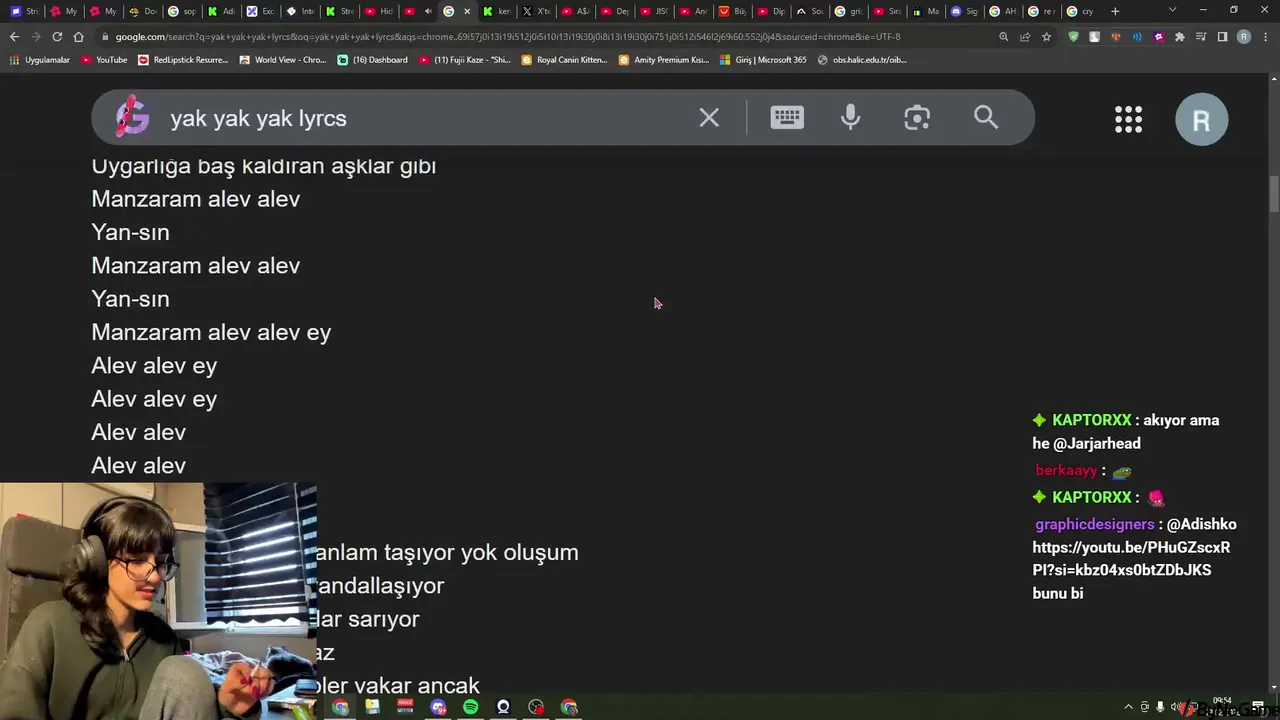
Task: Switch to the Sig tab
Action: (x=964, y=11)
